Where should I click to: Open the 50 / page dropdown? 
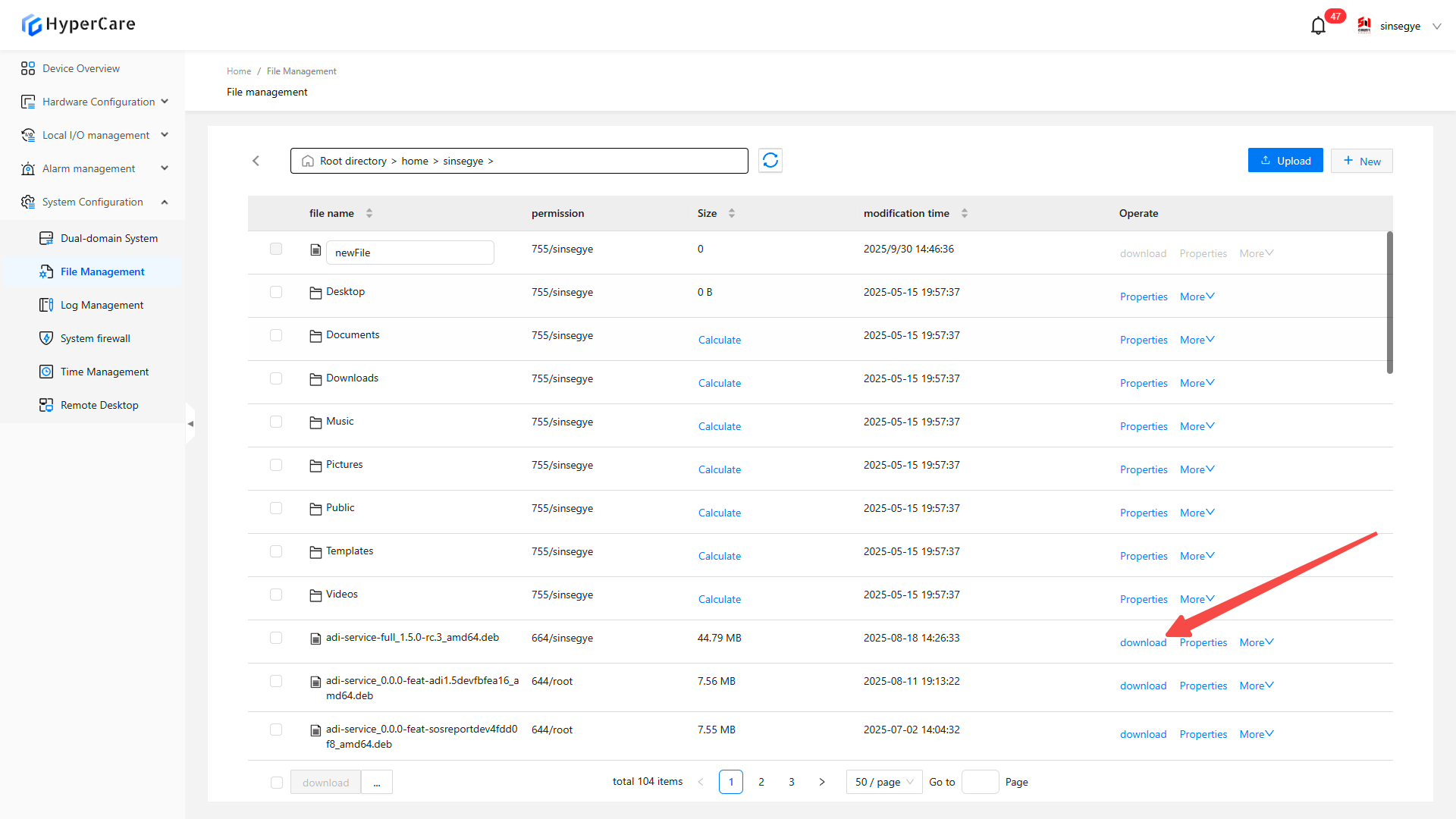tap(883, 782)
